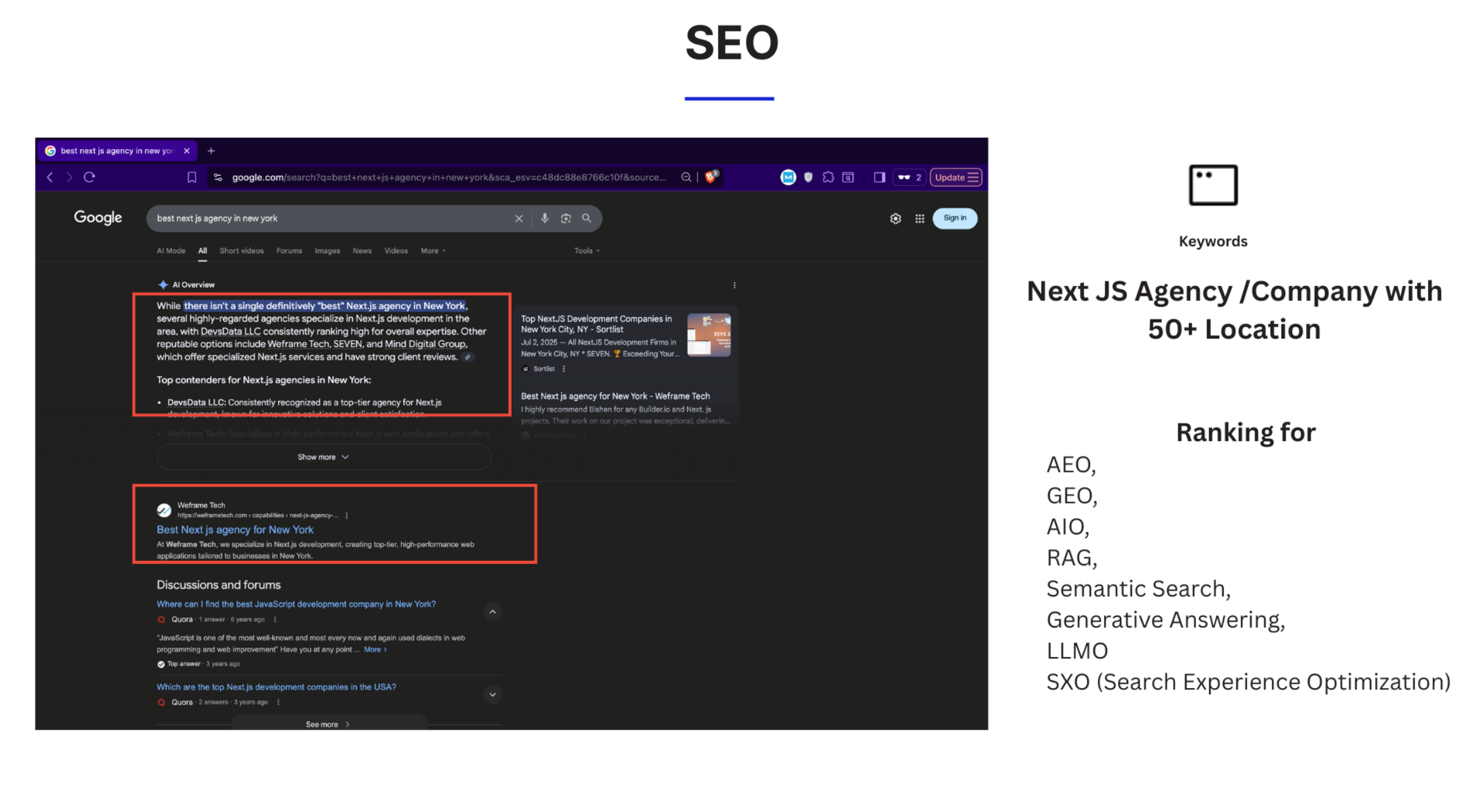Click More link in Quora snippet
The height and width of the screenshot is (812, 1473).
pos(375,649)
